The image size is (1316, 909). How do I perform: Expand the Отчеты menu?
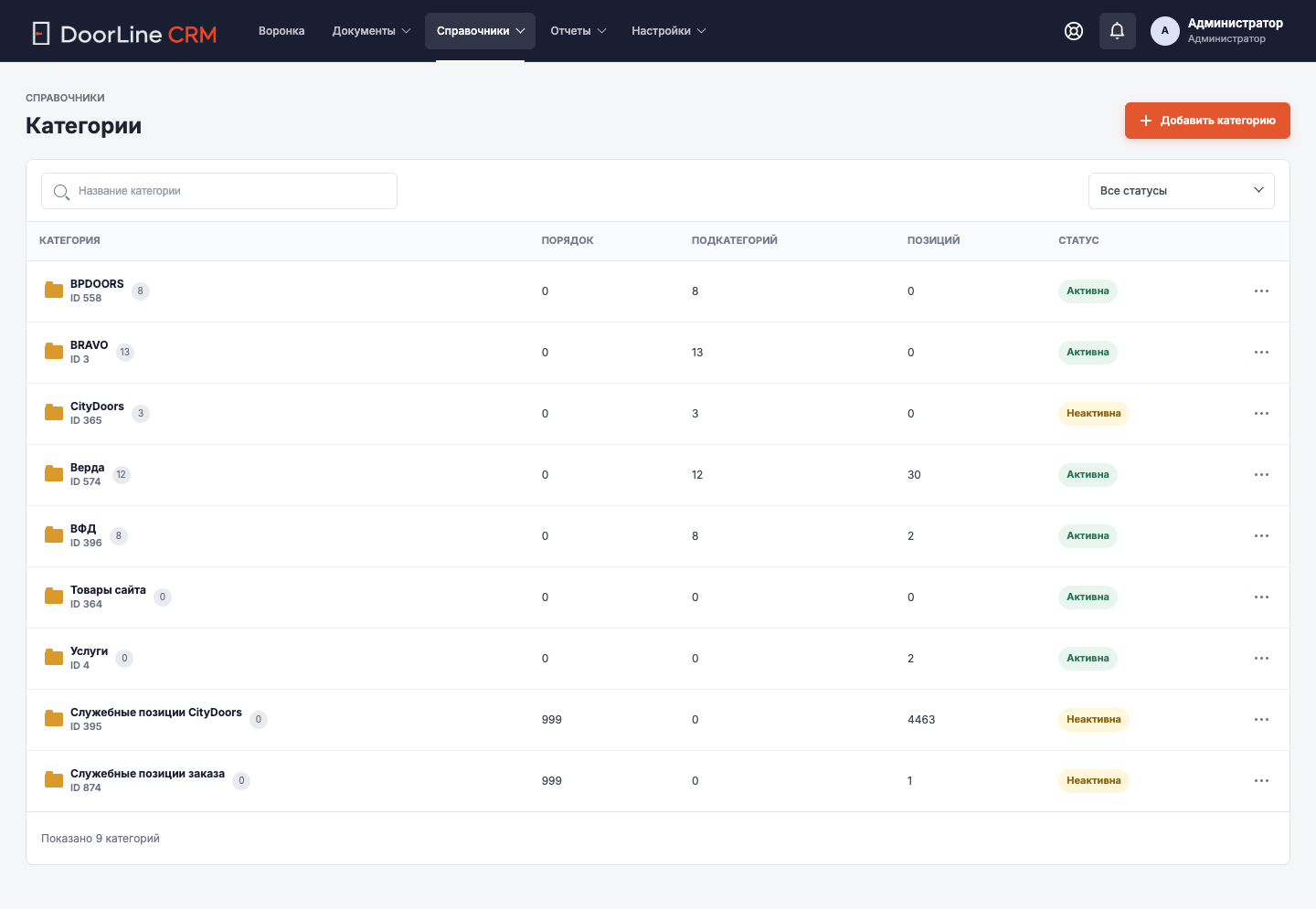[x=578, y=31]
